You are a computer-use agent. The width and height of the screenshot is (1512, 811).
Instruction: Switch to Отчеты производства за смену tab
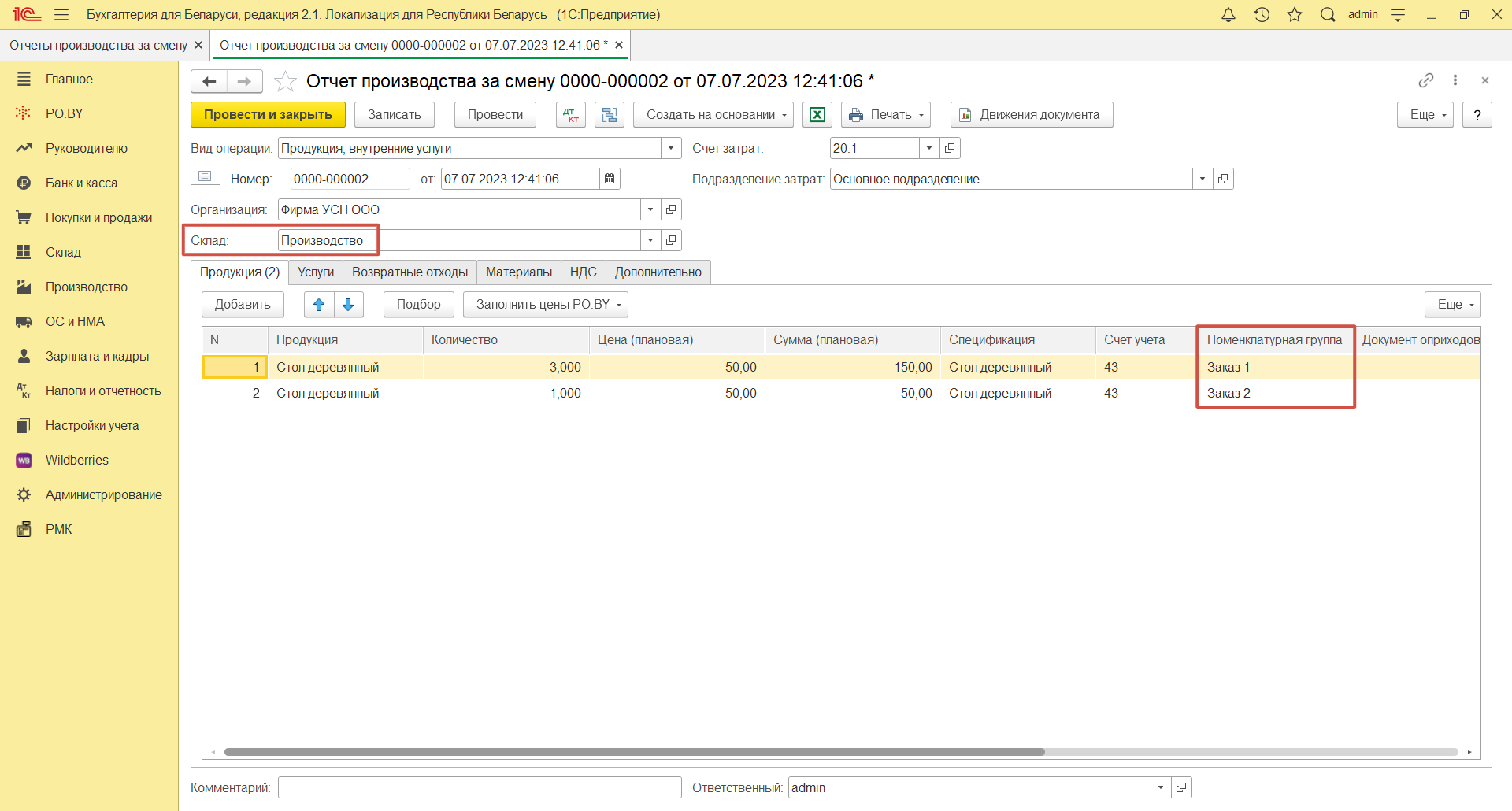click(x=98, y=46)
